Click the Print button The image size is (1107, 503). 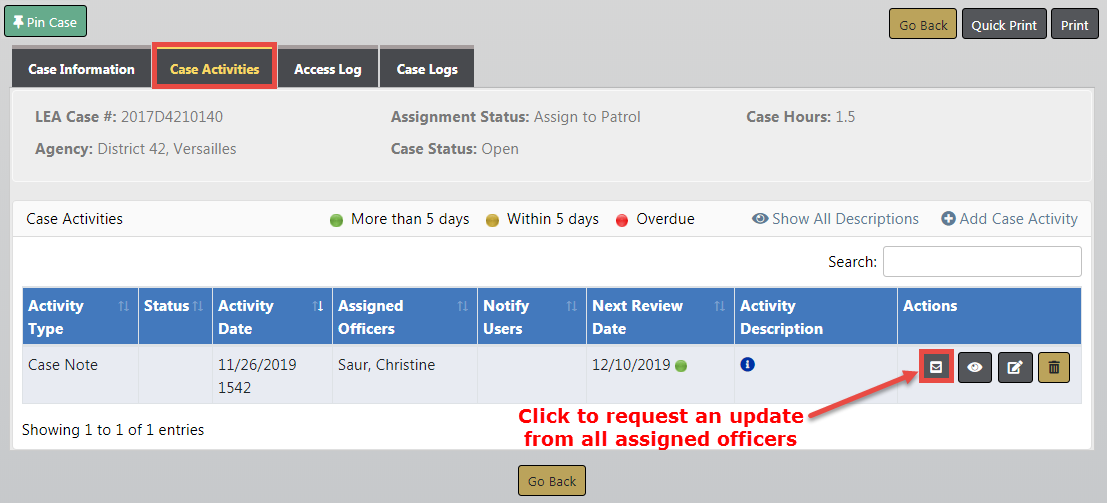point(1075,25)
